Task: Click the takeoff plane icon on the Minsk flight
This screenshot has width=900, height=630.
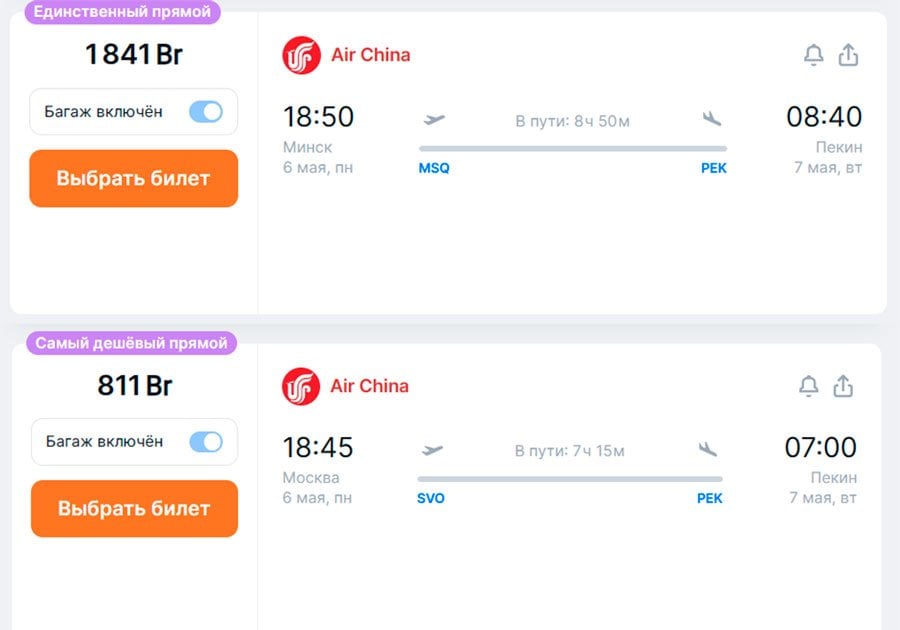Action: point(434,119)
